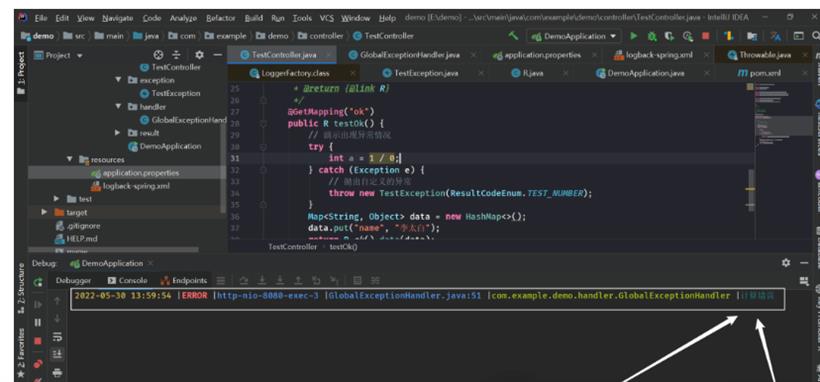Collapse the resources folder
The height and width of the screenshot is (382, 820).
point(70,159)
